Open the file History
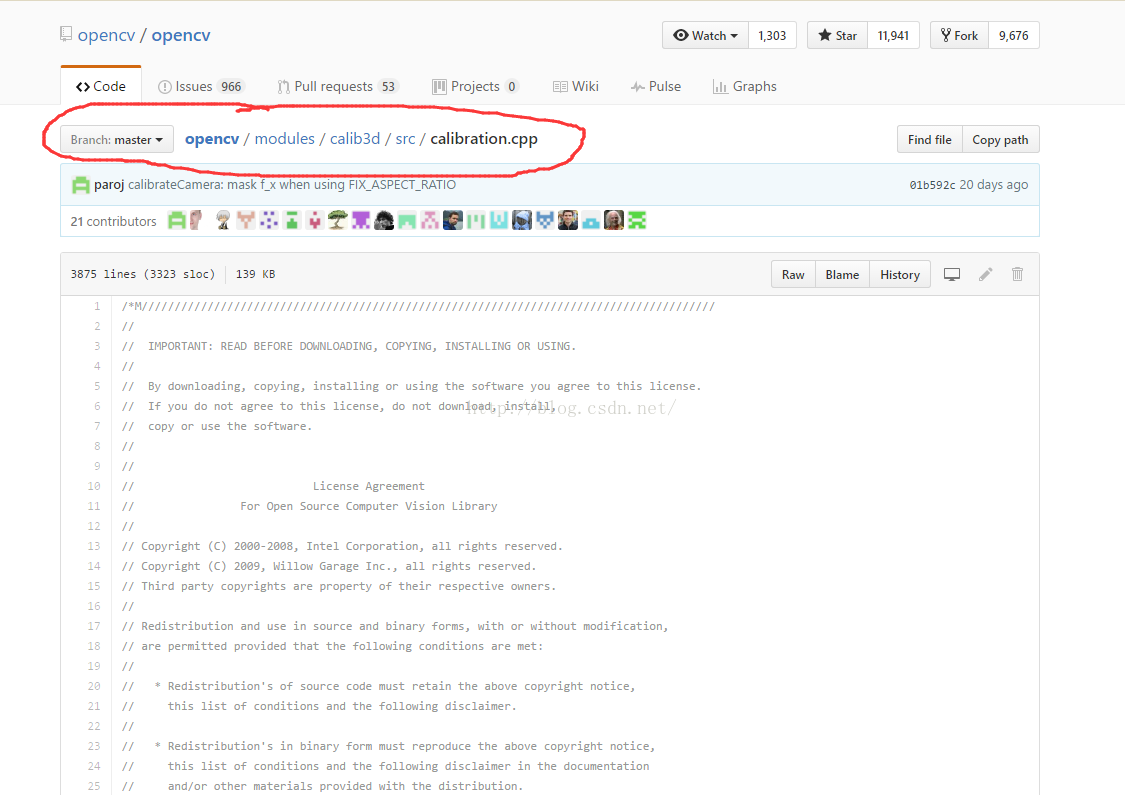 [x=900, y=274]
